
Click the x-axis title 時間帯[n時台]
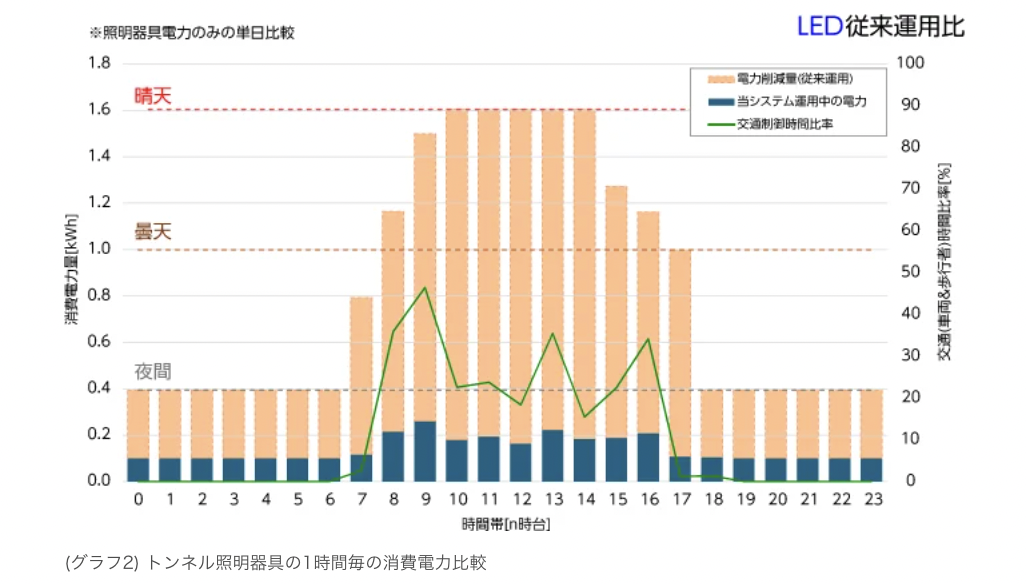506,524
